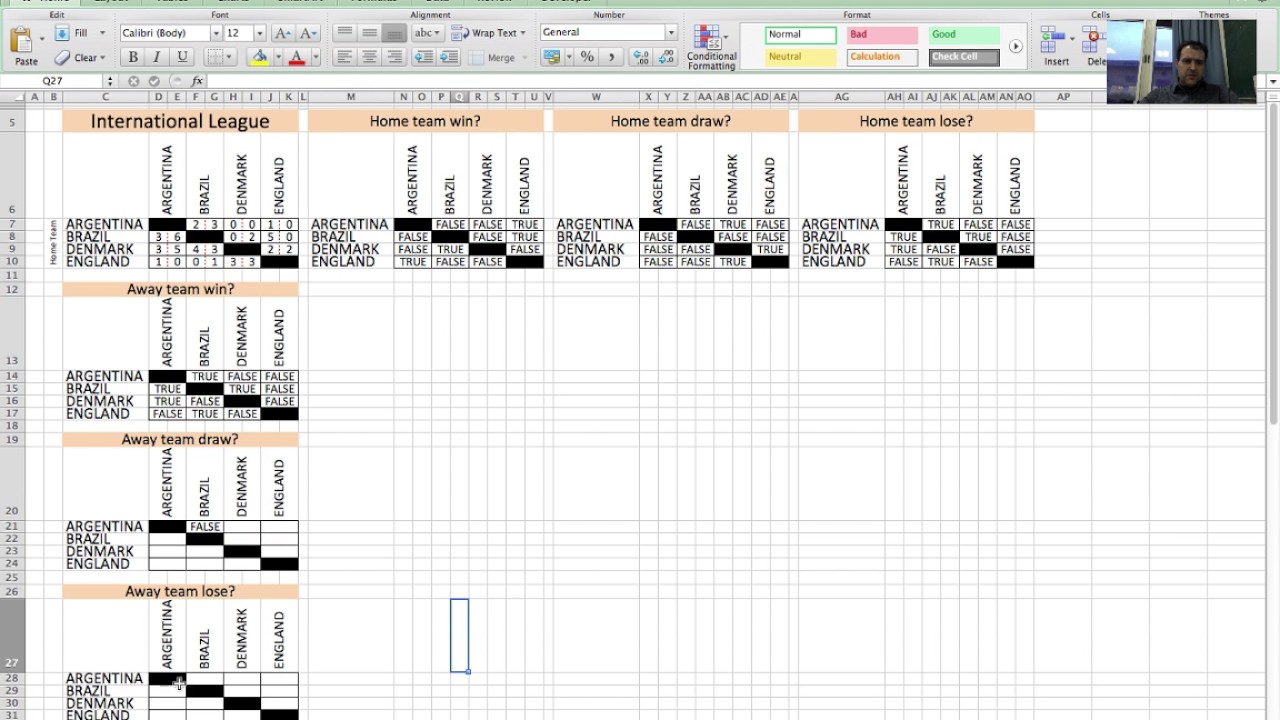Apply the Bad cell style
The image size is (1280, 720).
click(x=882, y=35)
